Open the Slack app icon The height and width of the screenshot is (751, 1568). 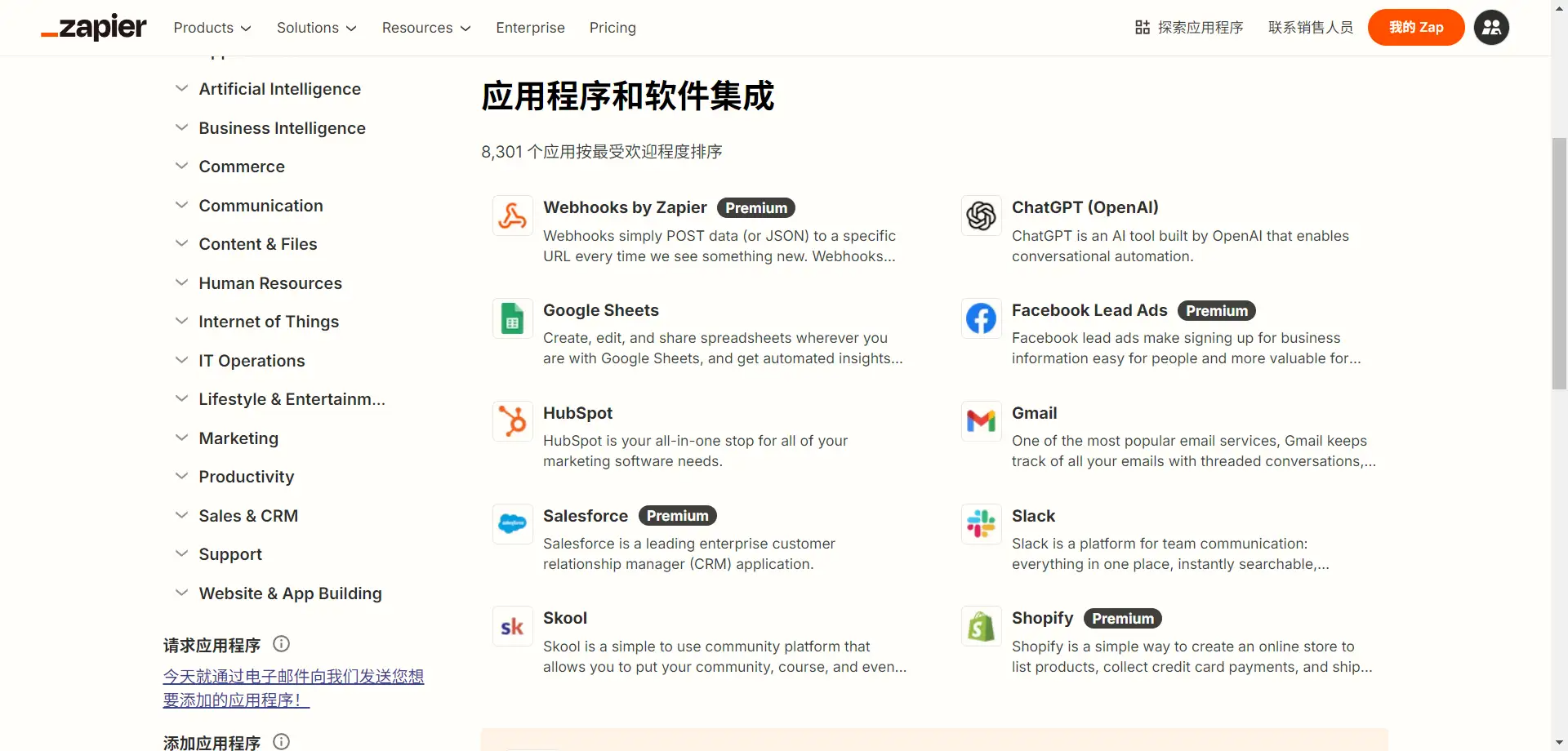coord(982,524)
